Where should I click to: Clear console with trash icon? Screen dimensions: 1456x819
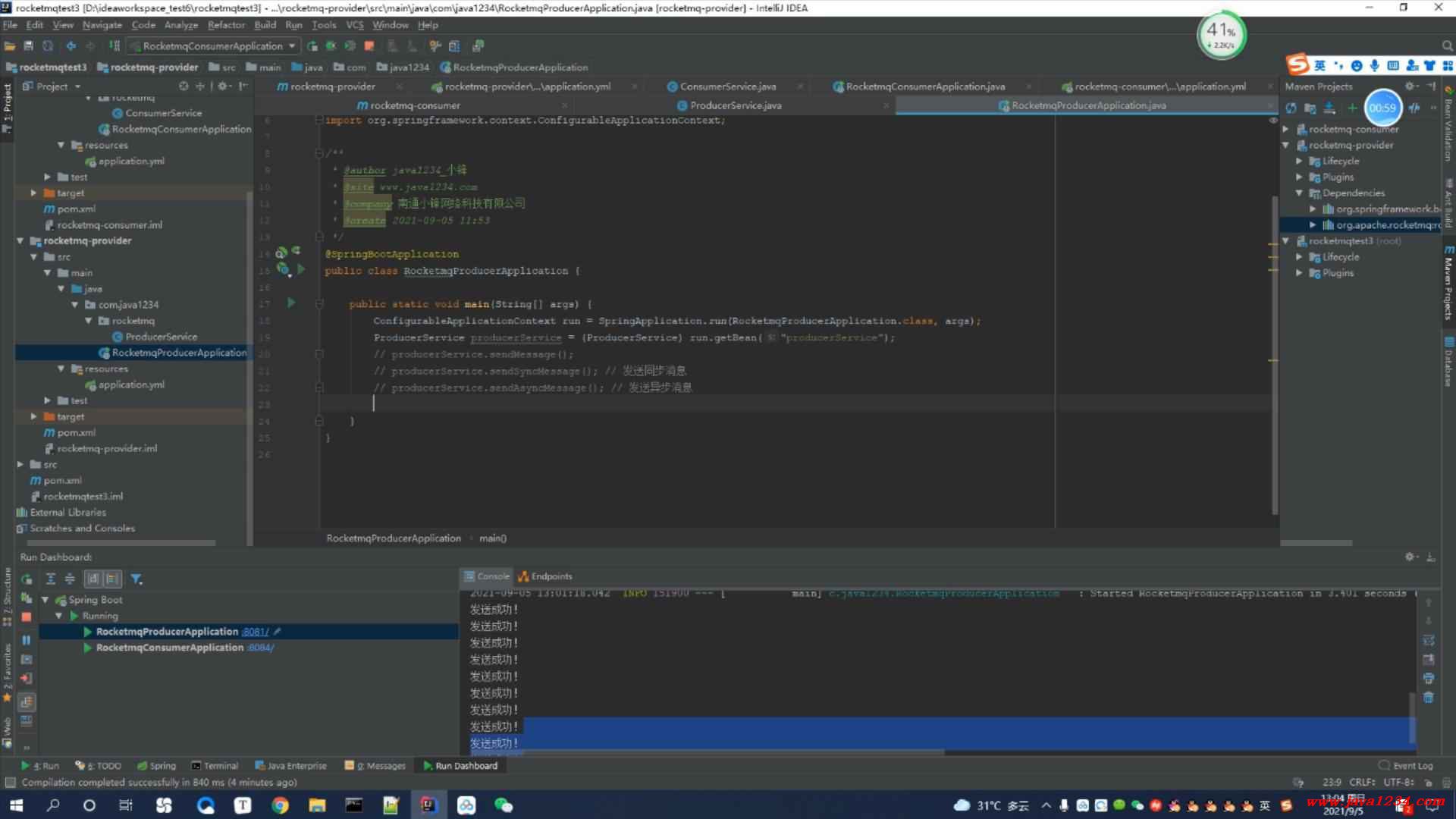1429,697
